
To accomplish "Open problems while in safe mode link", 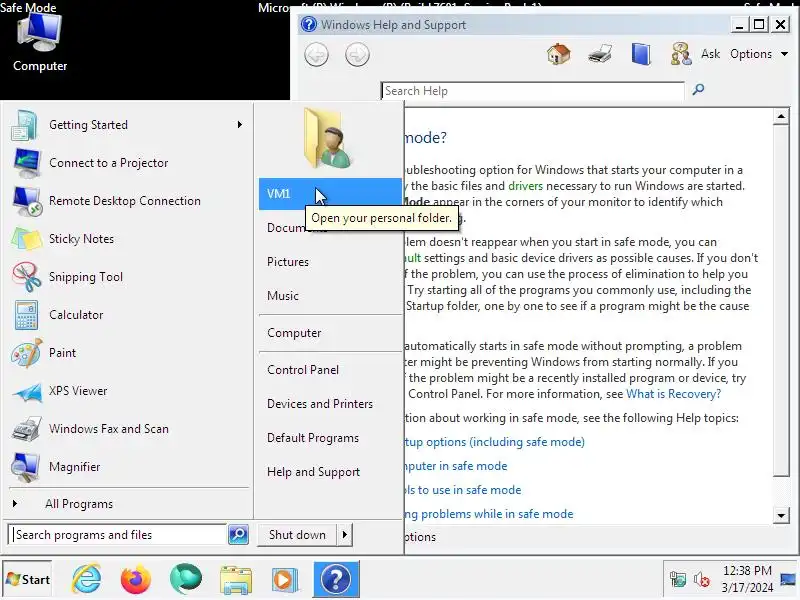I will pos(489,514).
